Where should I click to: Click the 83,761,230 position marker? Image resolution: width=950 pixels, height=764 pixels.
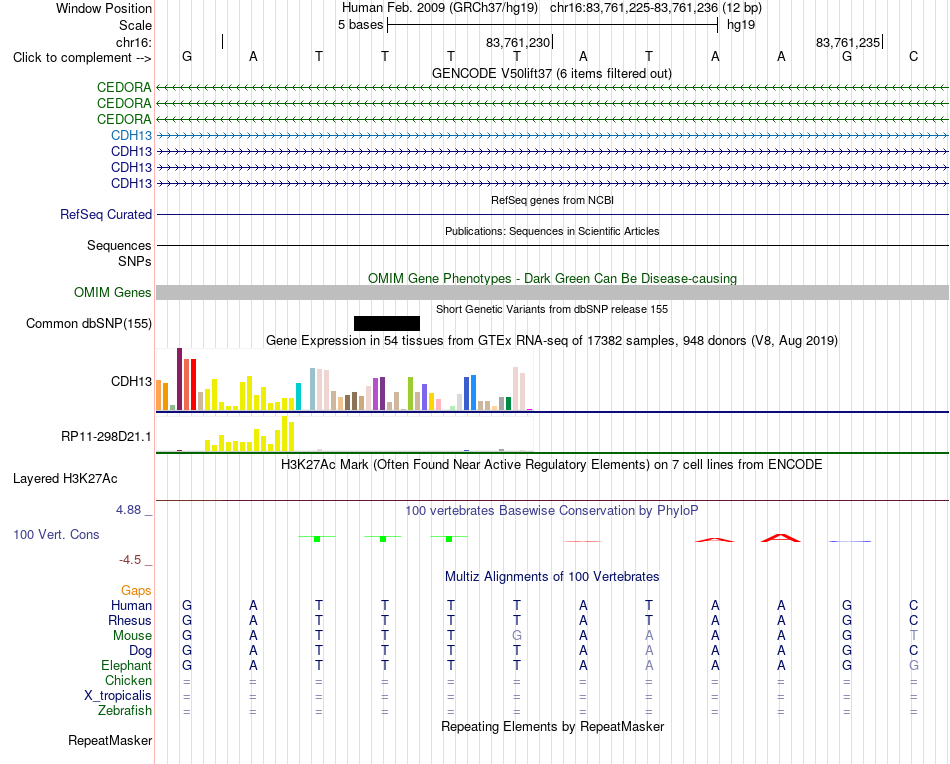point(518,42)
